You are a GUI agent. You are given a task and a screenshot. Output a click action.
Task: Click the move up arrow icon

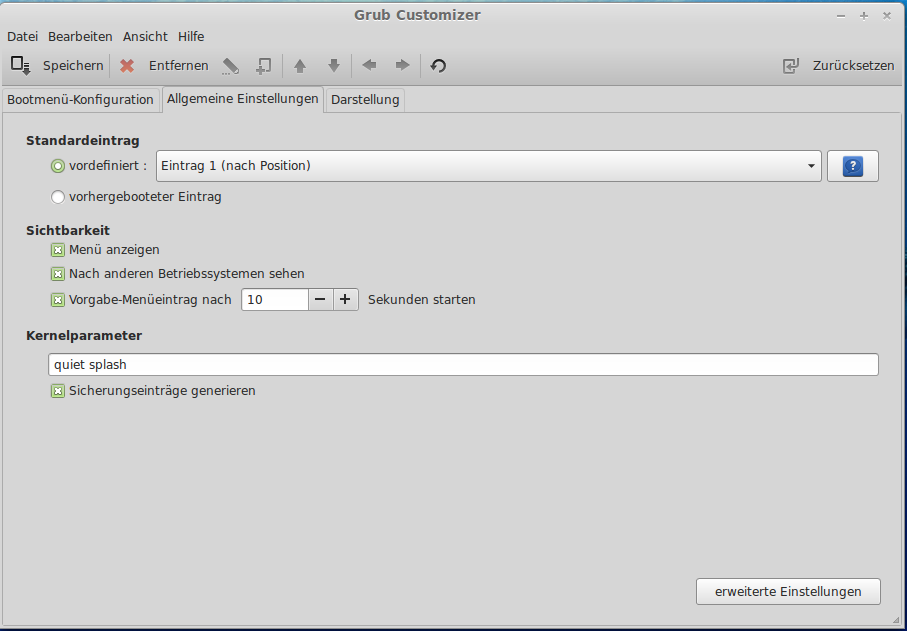pyautogui.click(x=300, y=66)
